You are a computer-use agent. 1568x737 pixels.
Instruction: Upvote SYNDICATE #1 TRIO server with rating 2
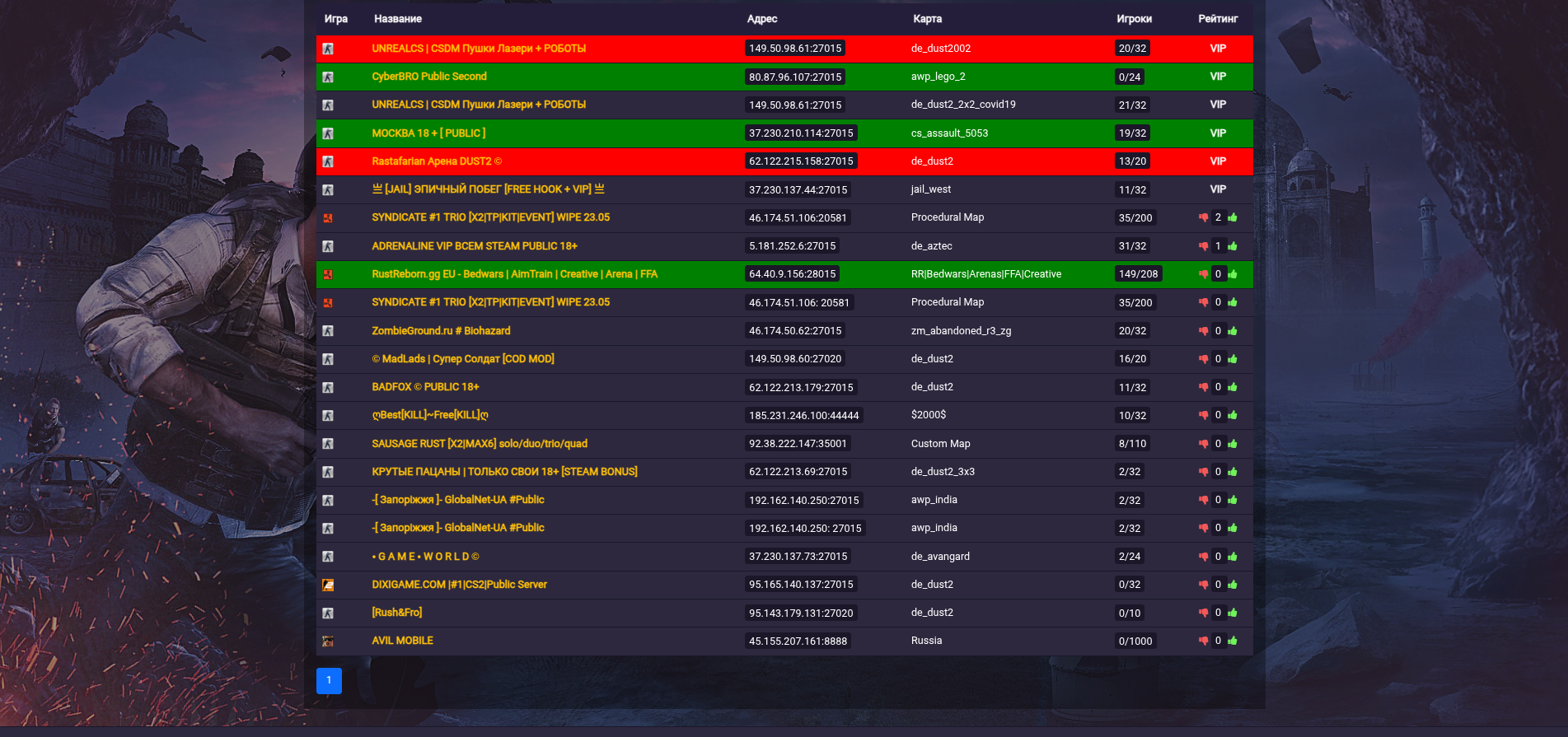click(x=1233, y=217)
